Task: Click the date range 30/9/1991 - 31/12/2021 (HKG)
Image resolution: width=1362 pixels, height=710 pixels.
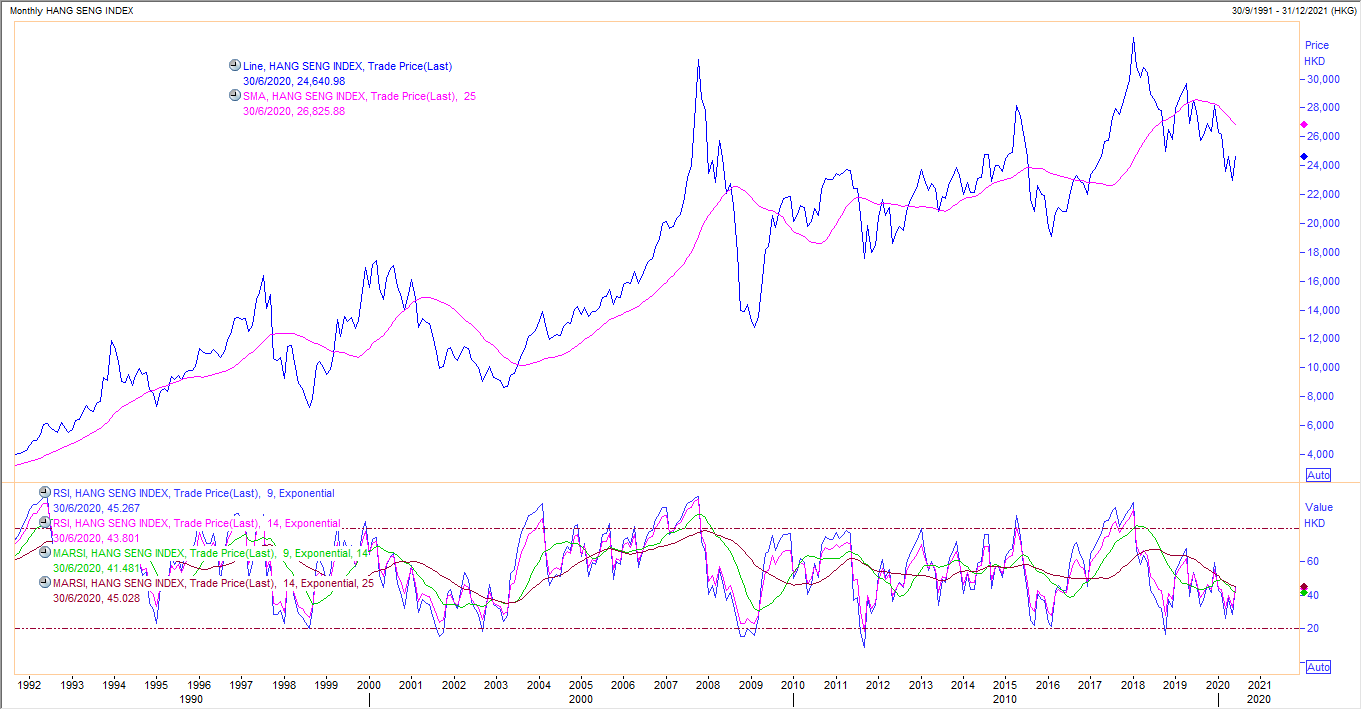Action: pyautogui.click(x=1292, y=10)
